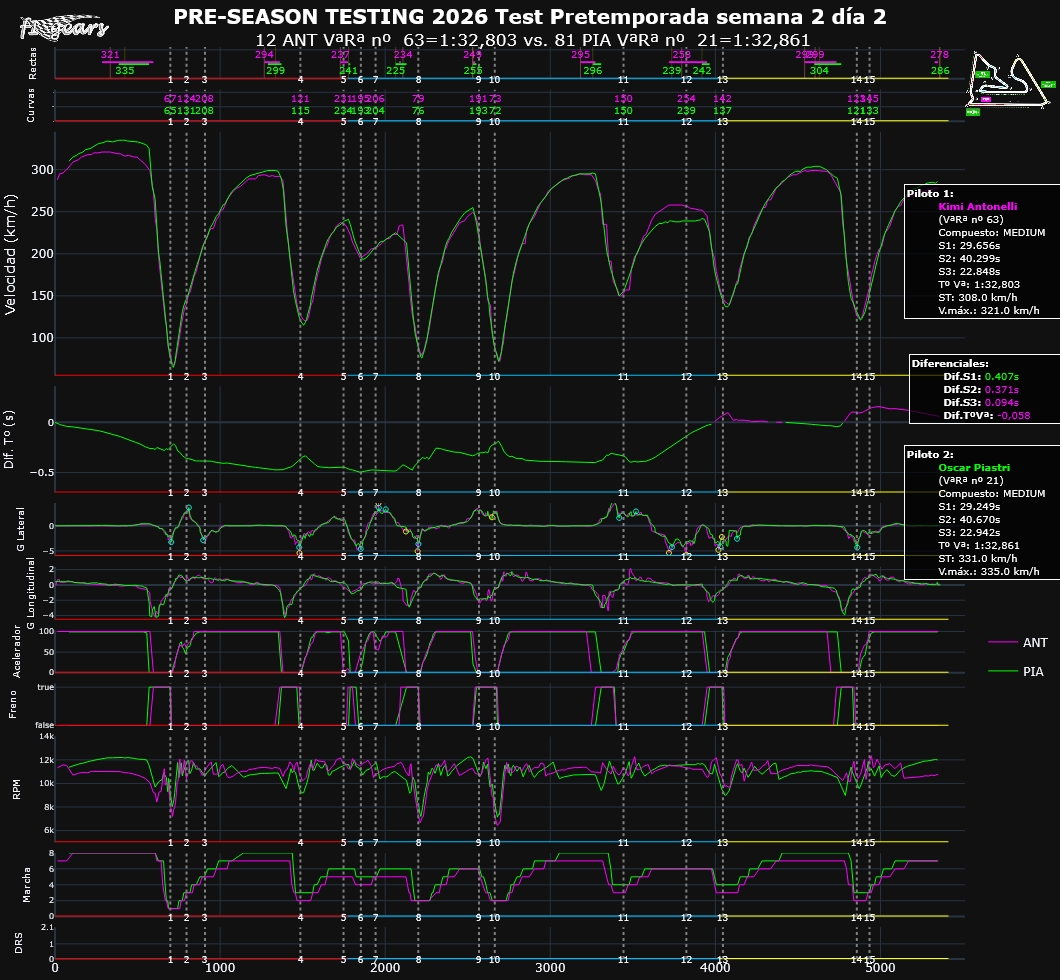This screenshot has height=980, width=1060.
Task: Click the green PIA legend line swatch
Action: [1003, 670]
